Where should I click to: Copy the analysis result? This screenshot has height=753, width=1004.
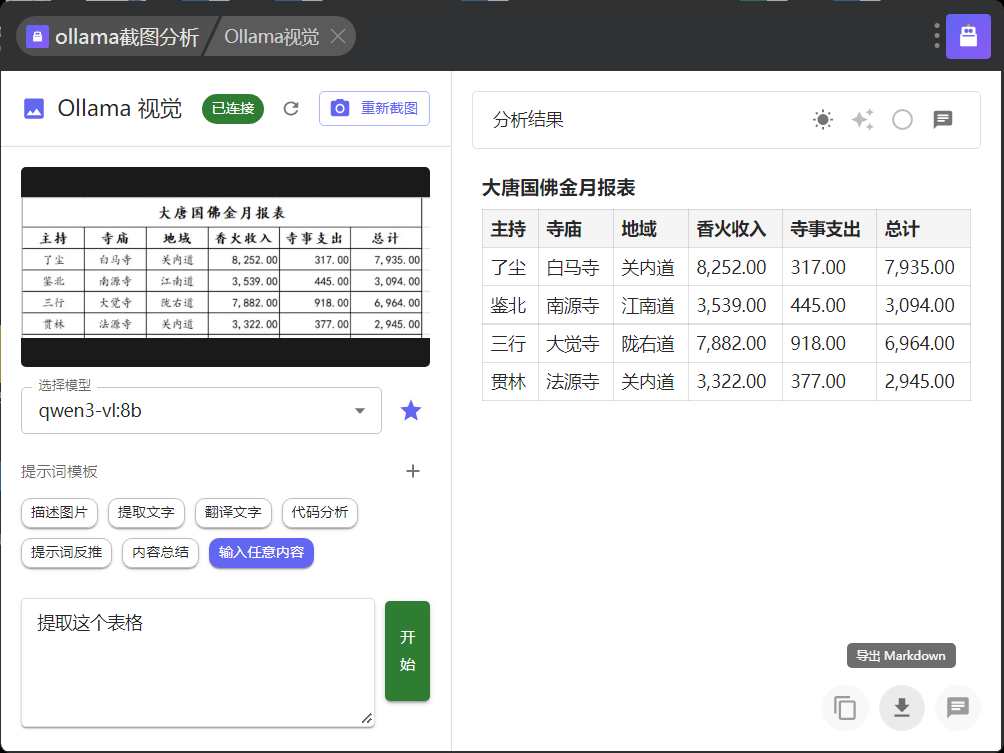click(845, 708)
